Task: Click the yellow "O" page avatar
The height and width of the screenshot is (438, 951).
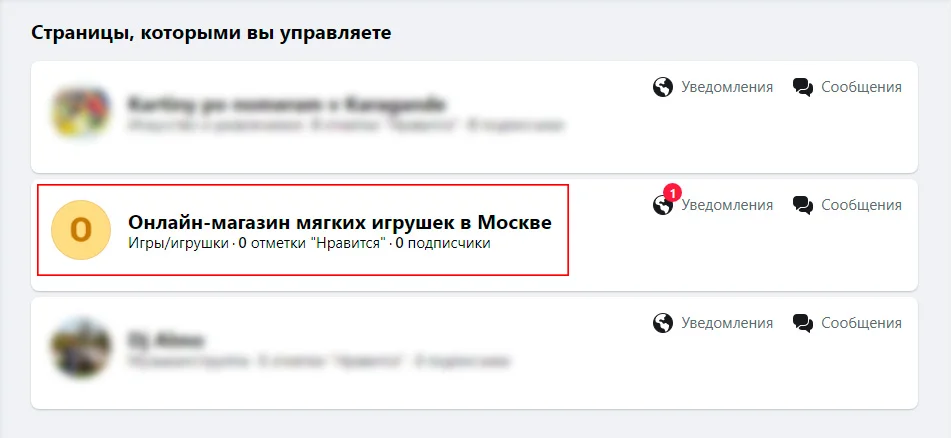Action: pyautogui.click(x=81, y=230)
